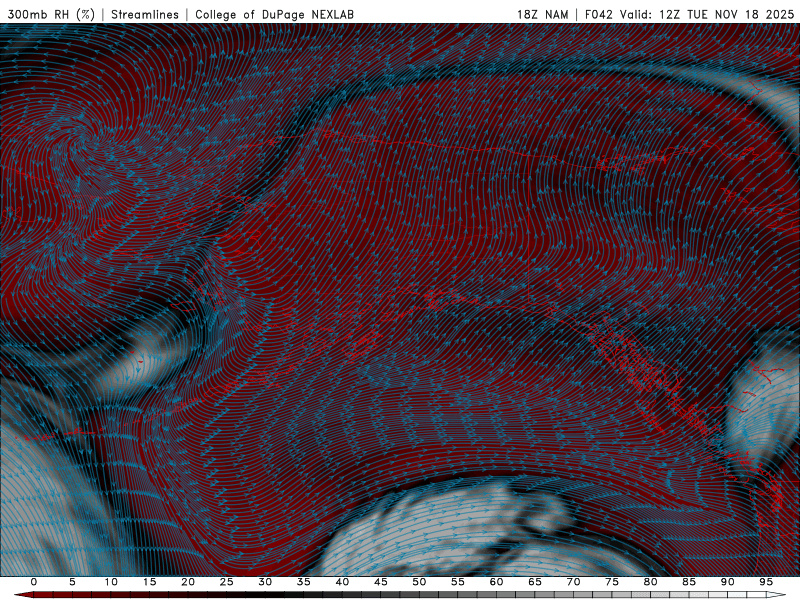800x600 pixels.
Task: Click the '18Z NAM' model run label
Action: (x=543, y=14)
